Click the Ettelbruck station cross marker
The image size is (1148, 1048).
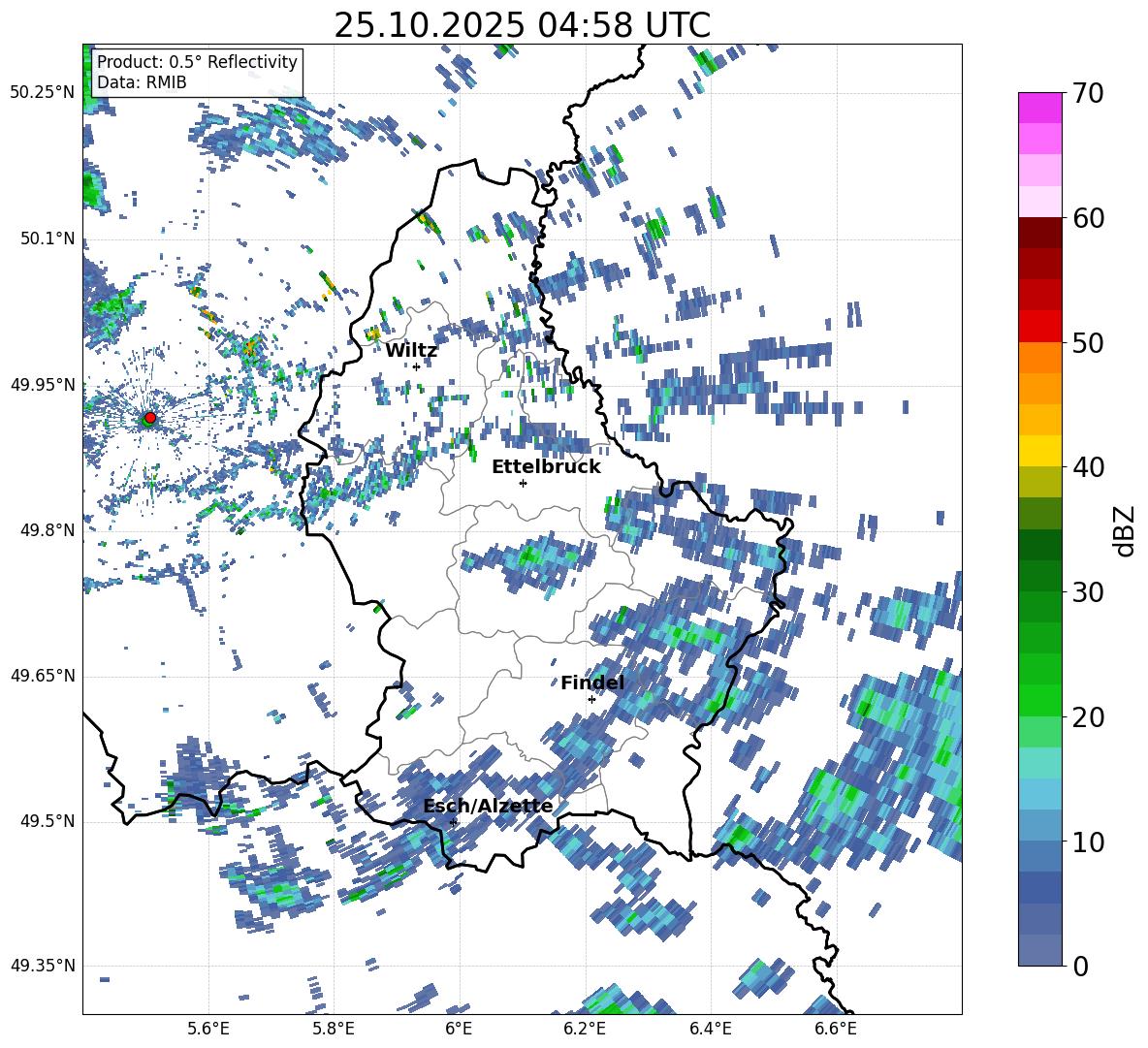(523, 483)
